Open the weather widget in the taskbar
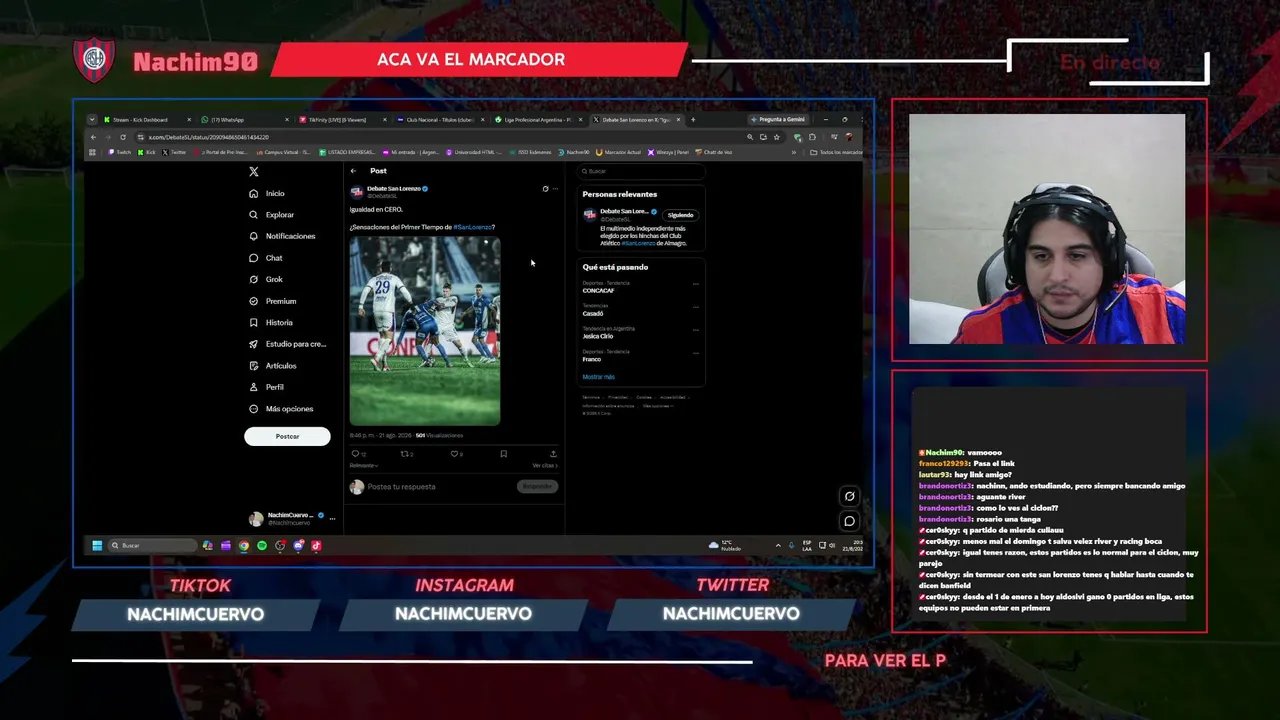The width and height of the screenshot is (1280, 720). [725, 546]
